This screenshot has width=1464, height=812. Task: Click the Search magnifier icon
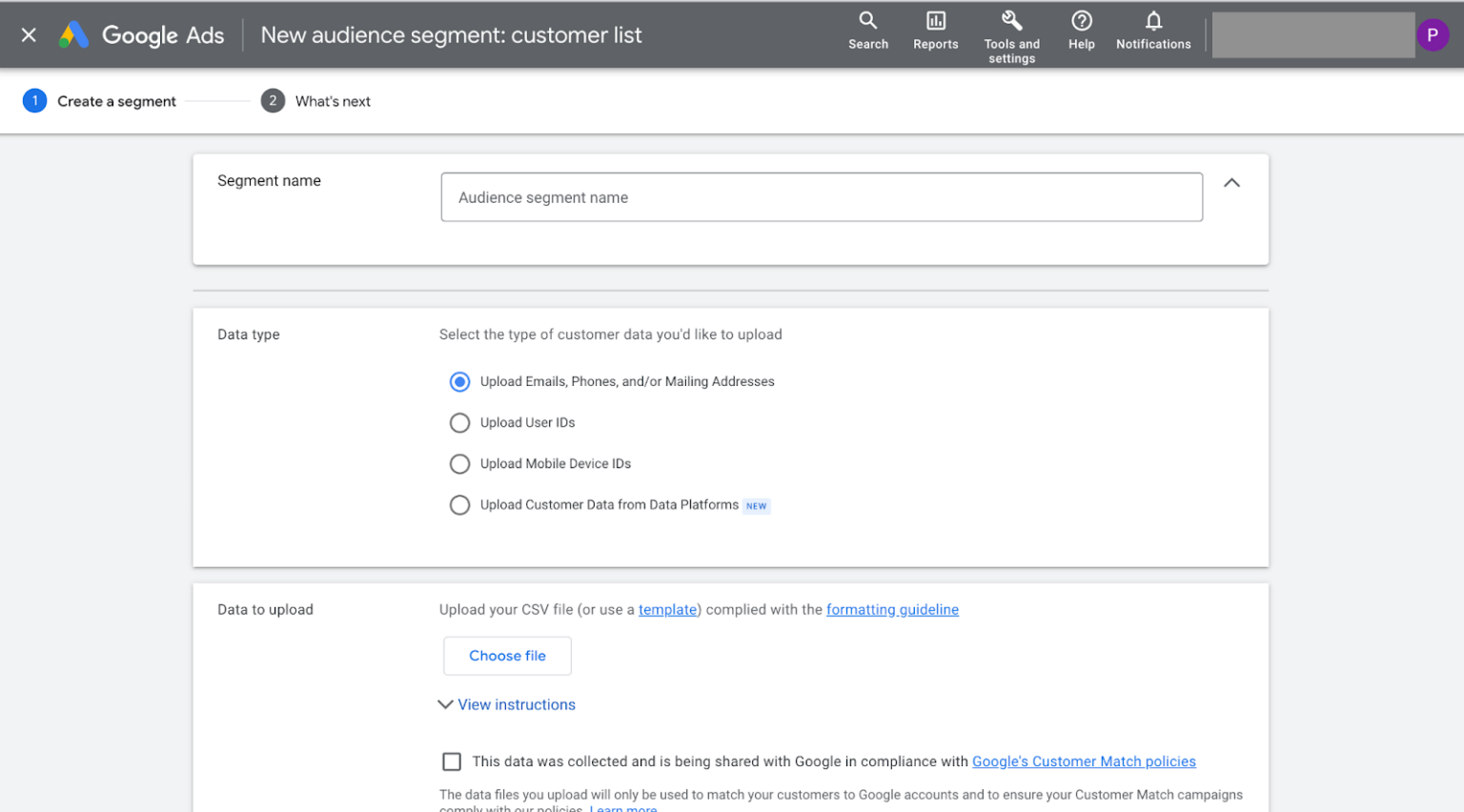867,21
